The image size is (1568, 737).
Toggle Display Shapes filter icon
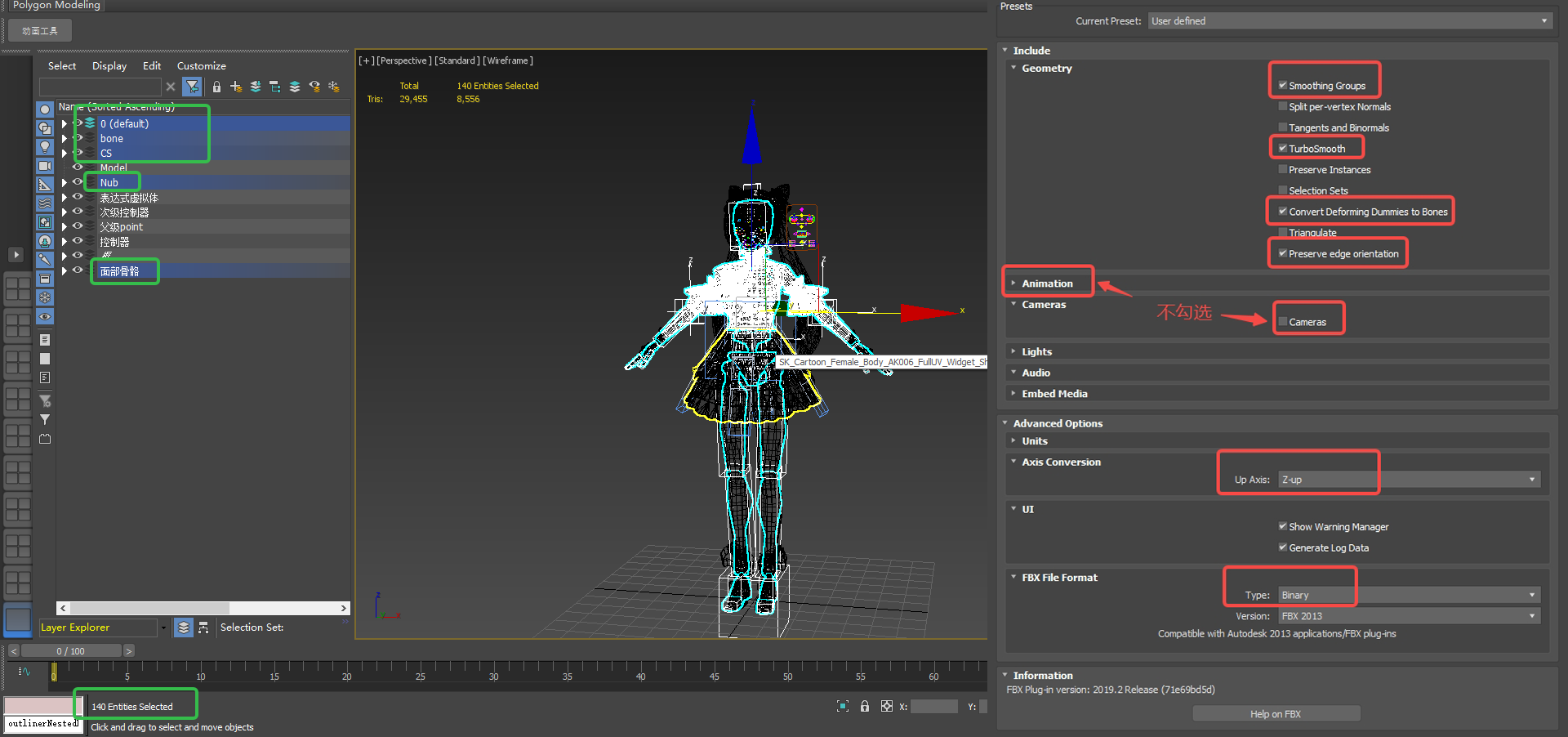pyautogui.click(x=45, y=128)
